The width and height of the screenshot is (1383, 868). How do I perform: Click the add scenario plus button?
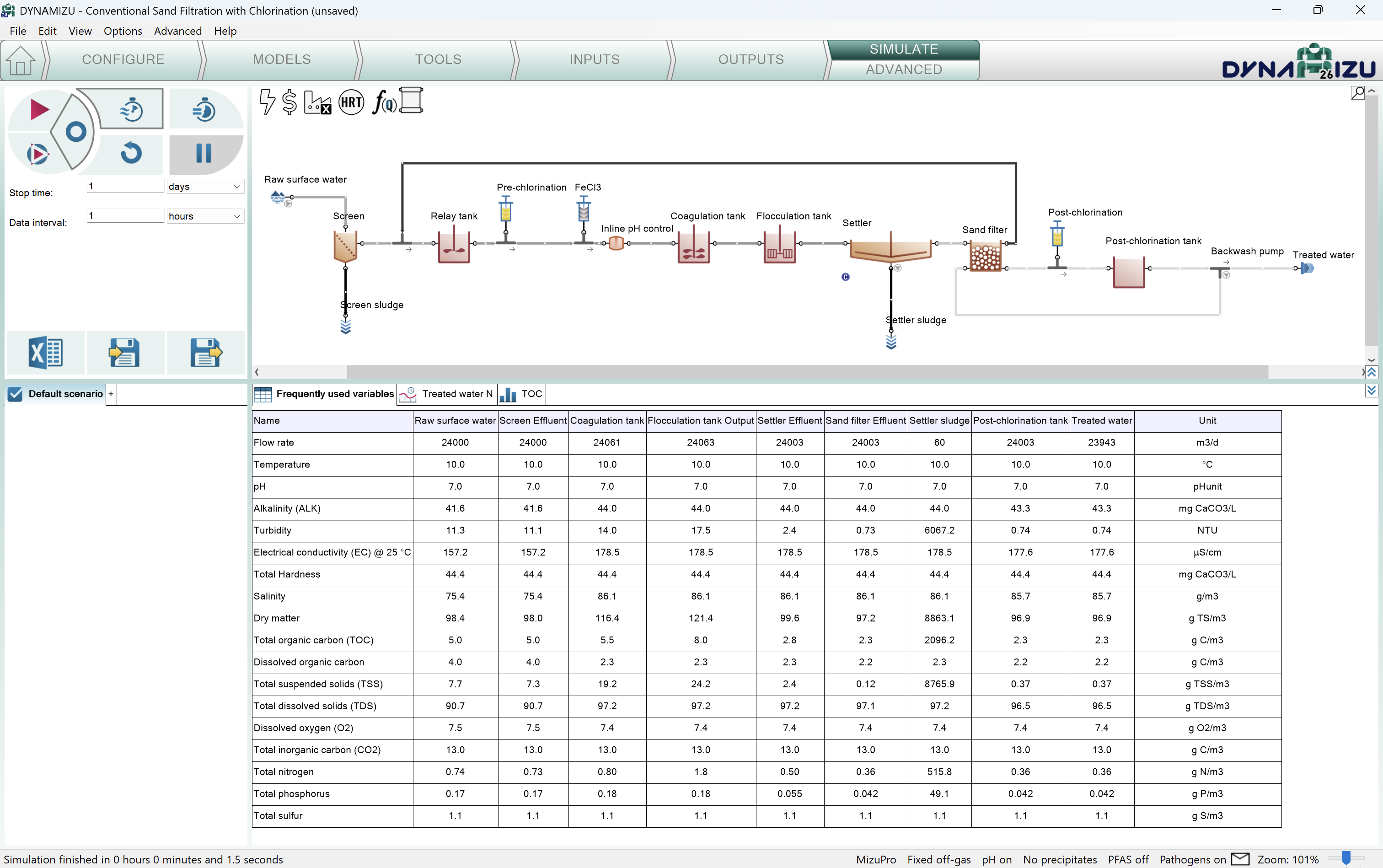(x=111, y=394)
